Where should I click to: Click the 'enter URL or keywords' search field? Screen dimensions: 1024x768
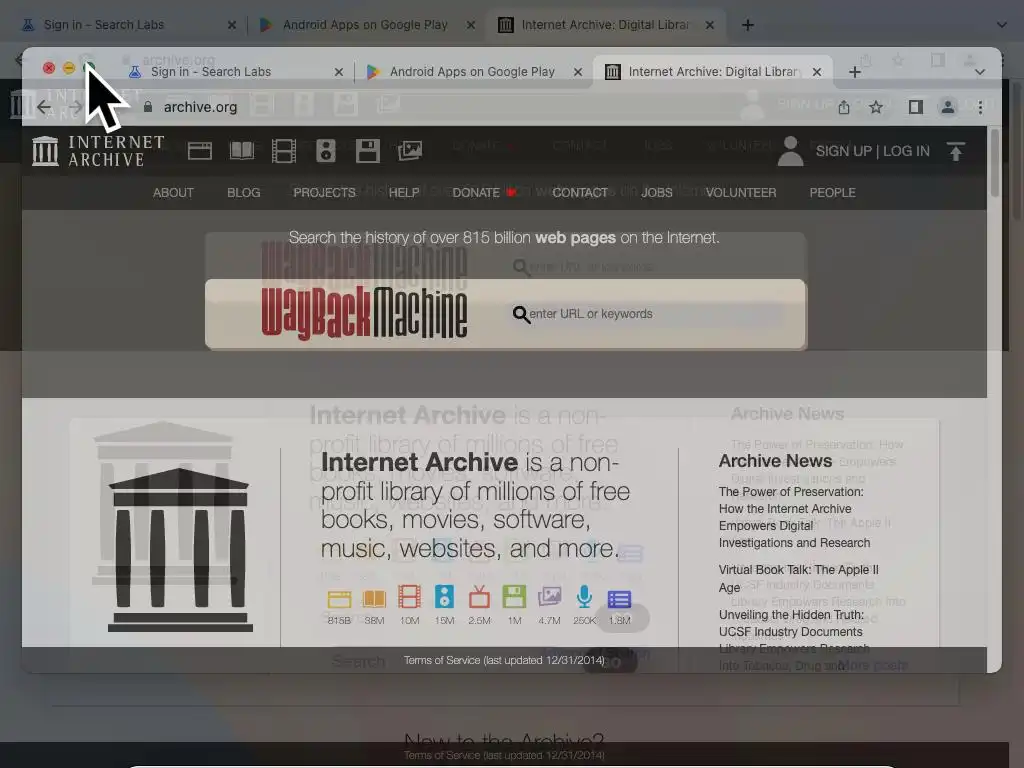[x=647, y=314]
